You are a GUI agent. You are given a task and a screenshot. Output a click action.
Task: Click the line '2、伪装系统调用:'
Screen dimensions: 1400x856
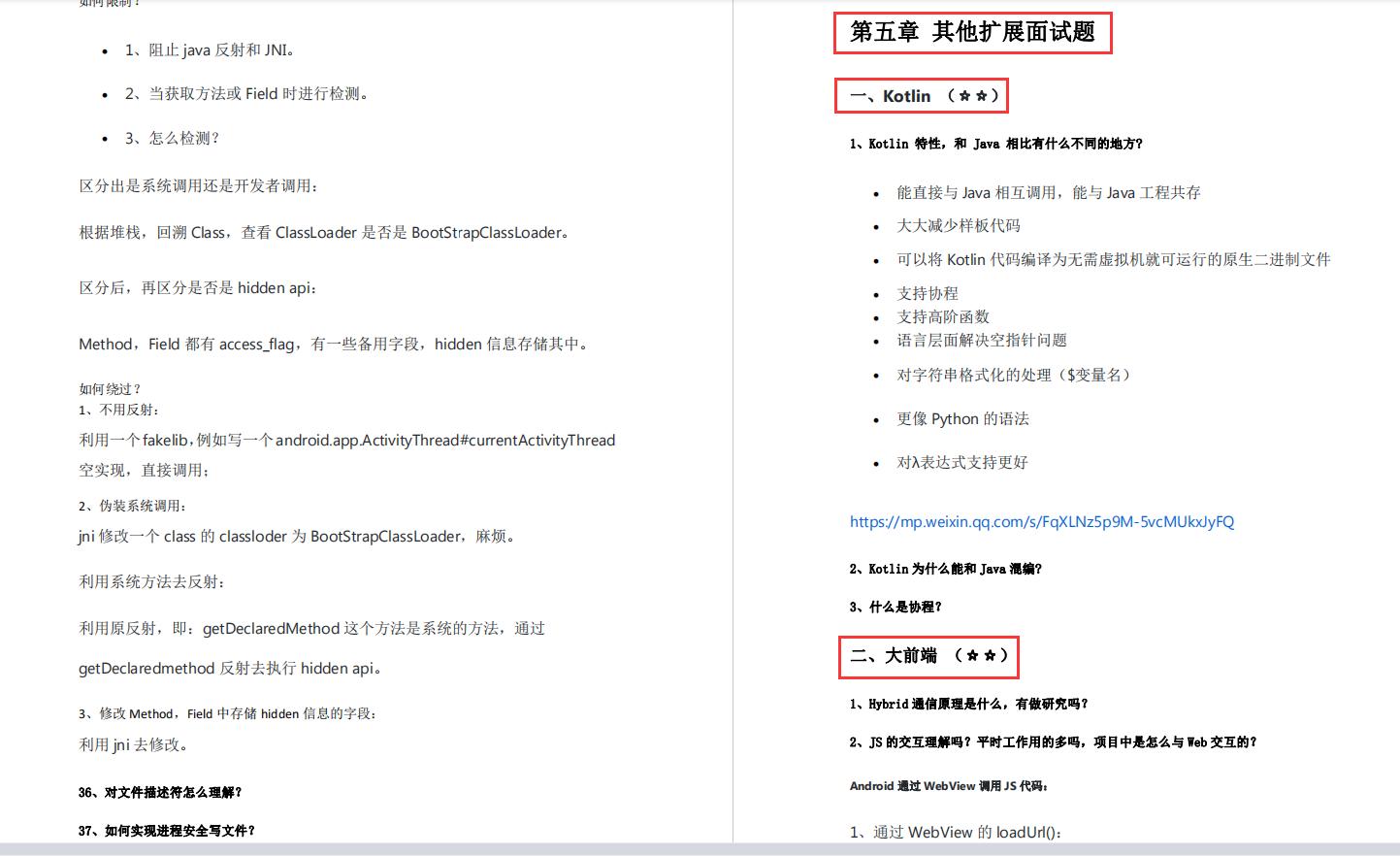point(133,506)
